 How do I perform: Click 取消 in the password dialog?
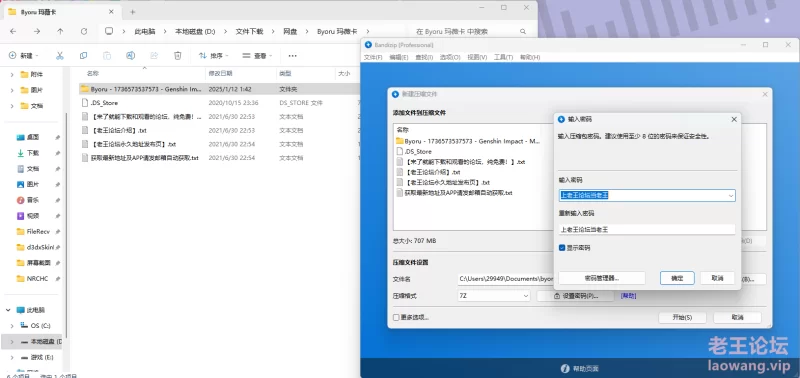tap(717, 278)
